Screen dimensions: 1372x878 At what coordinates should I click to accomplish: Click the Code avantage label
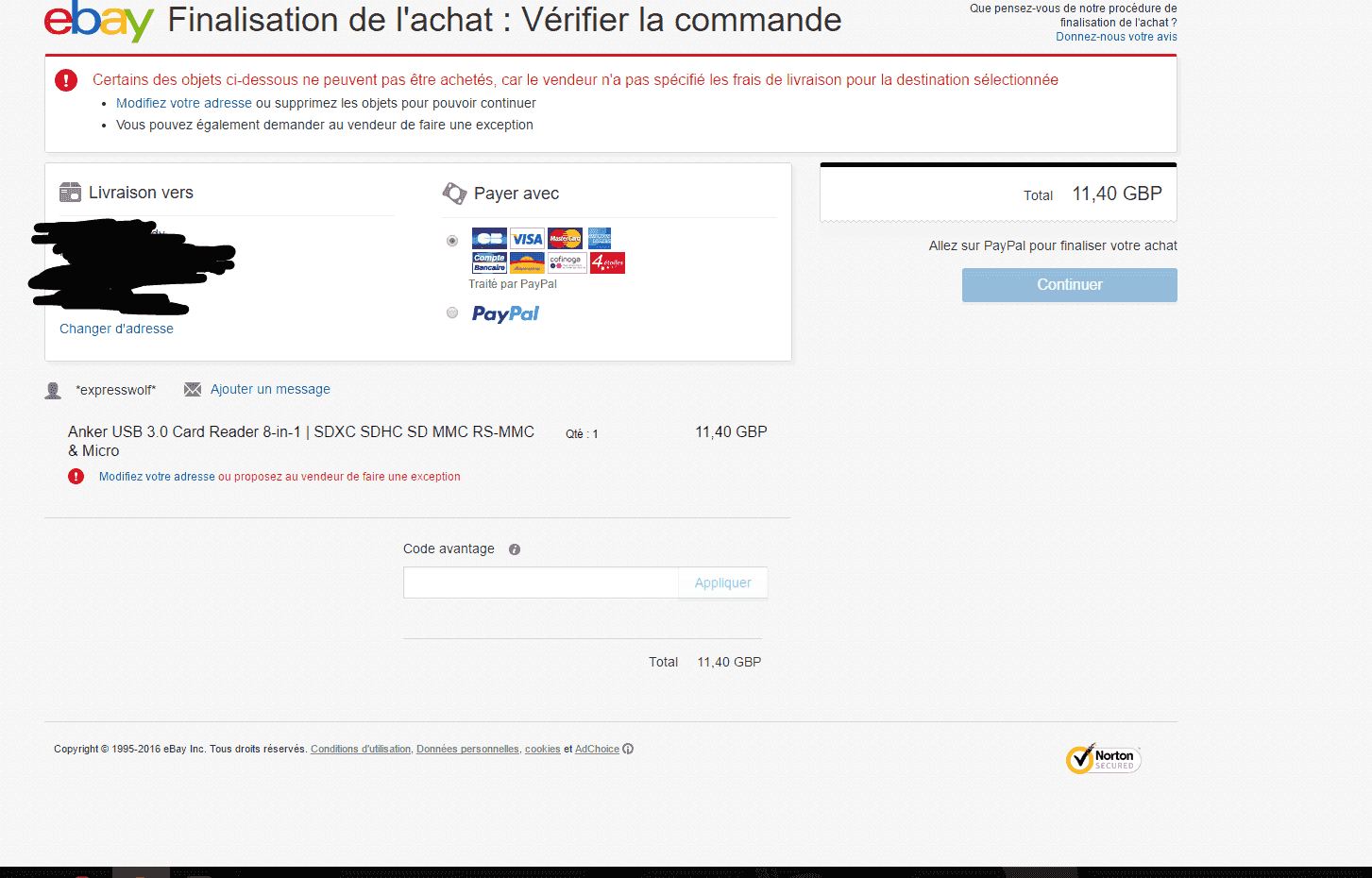click(449, 549)
